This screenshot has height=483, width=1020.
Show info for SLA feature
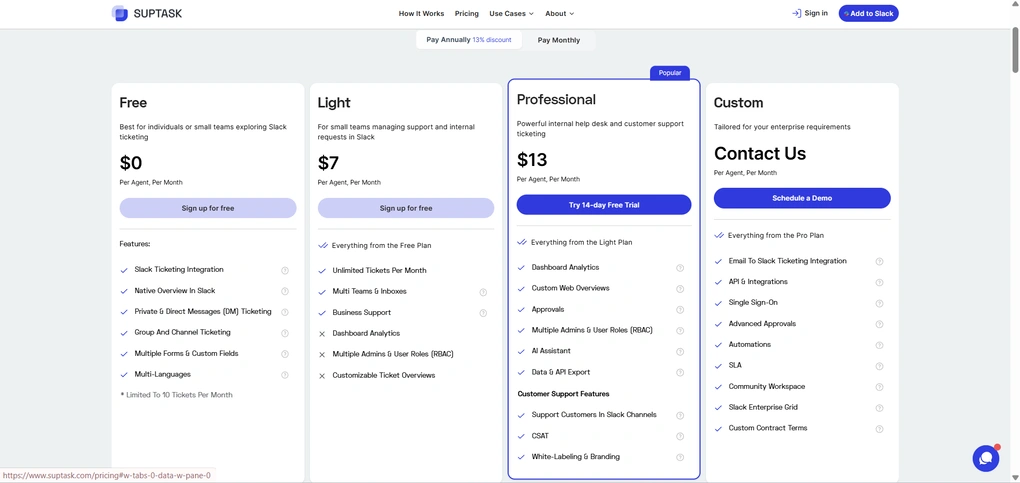(x=879, y=366)
